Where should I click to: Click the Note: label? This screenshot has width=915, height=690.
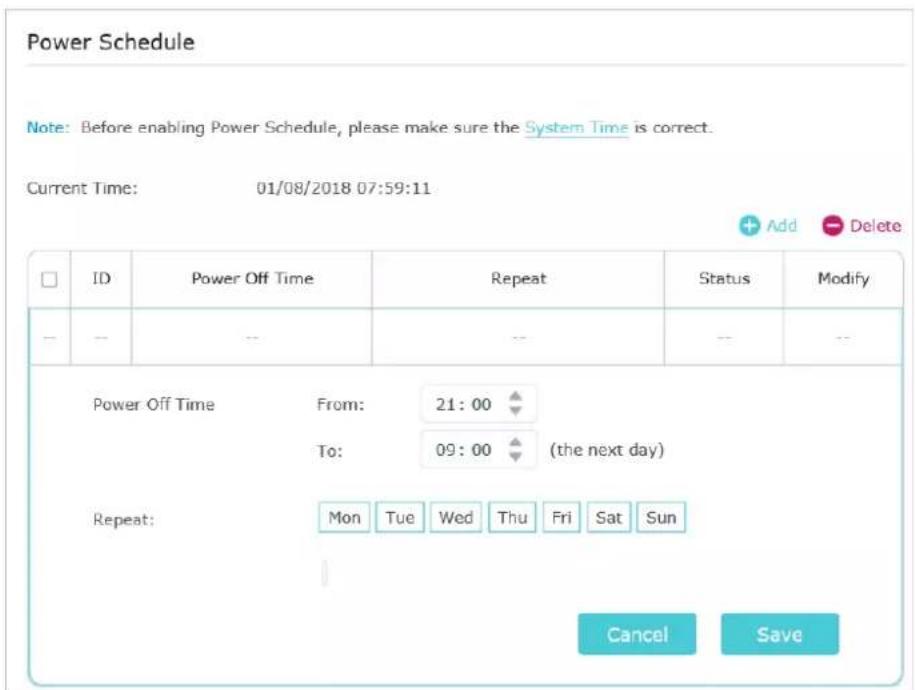[48, 127]
